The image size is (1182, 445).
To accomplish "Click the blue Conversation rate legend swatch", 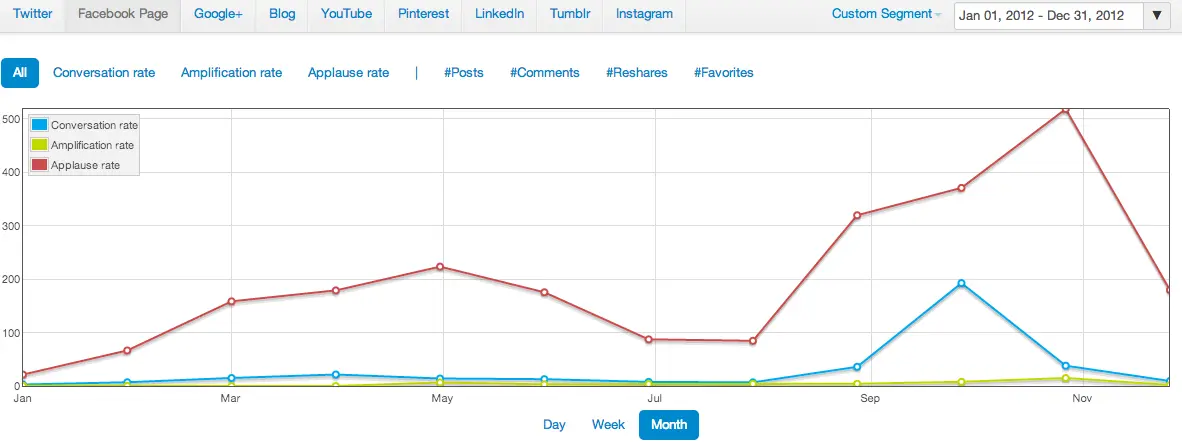I will (40, 125).
